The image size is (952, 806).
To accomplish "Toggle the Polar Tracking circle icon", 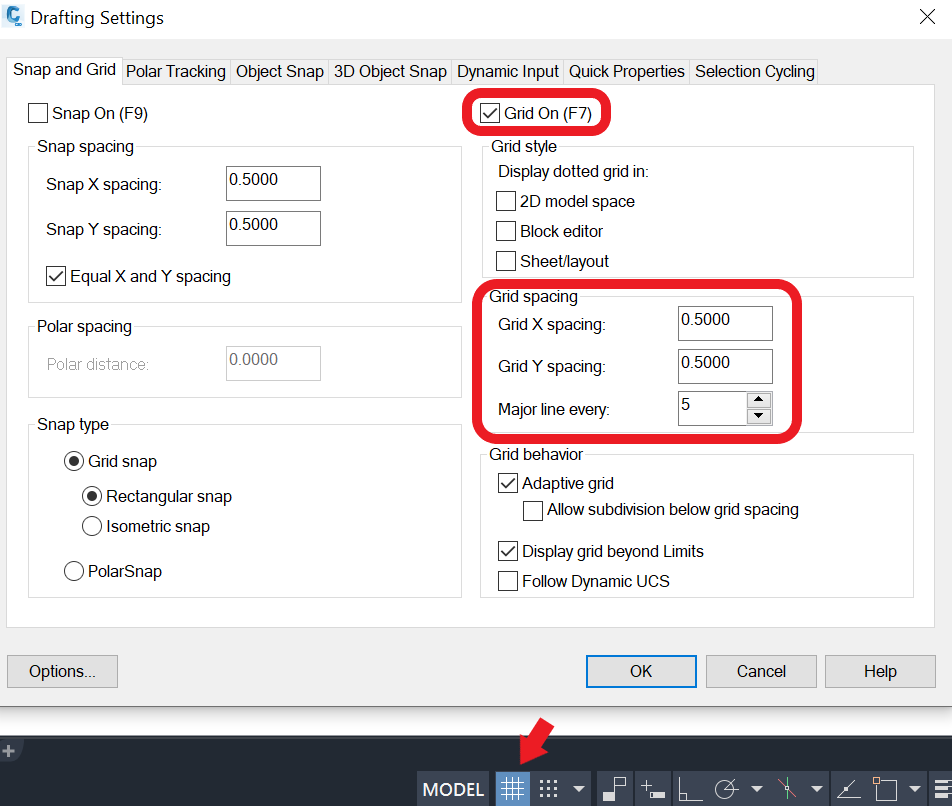I will pyautogui.click(x=726, y=788).
